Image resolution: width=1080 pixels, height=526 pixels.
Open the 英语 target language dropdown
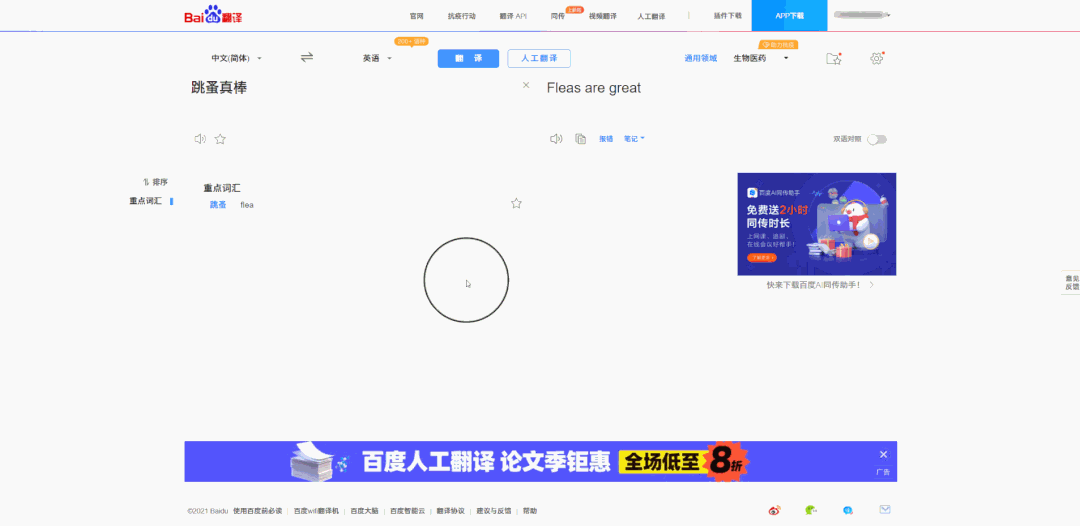tap(377, 59)
